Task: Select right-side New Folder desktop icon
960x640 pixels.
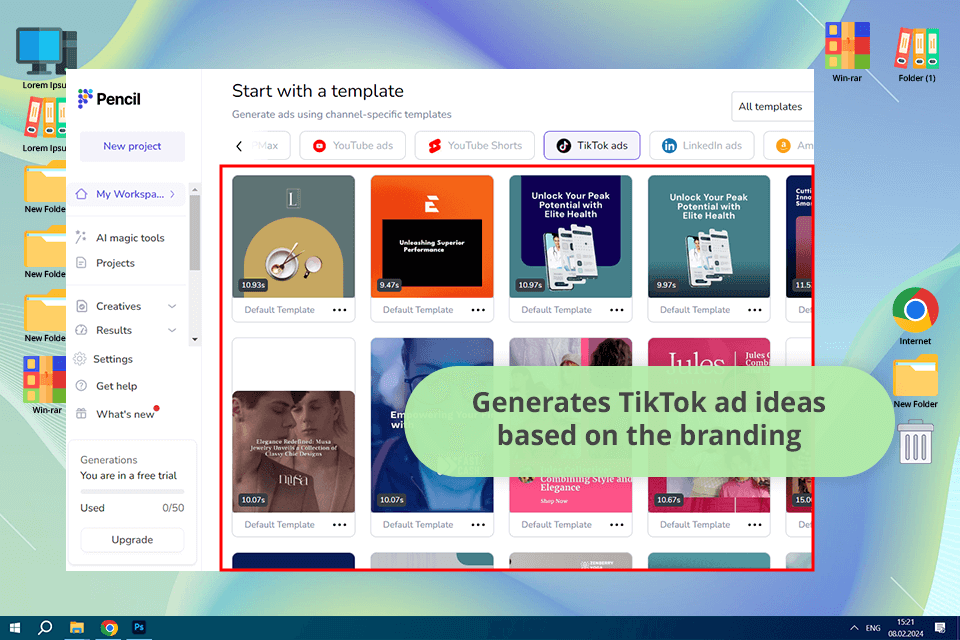Action: [915, 381]
